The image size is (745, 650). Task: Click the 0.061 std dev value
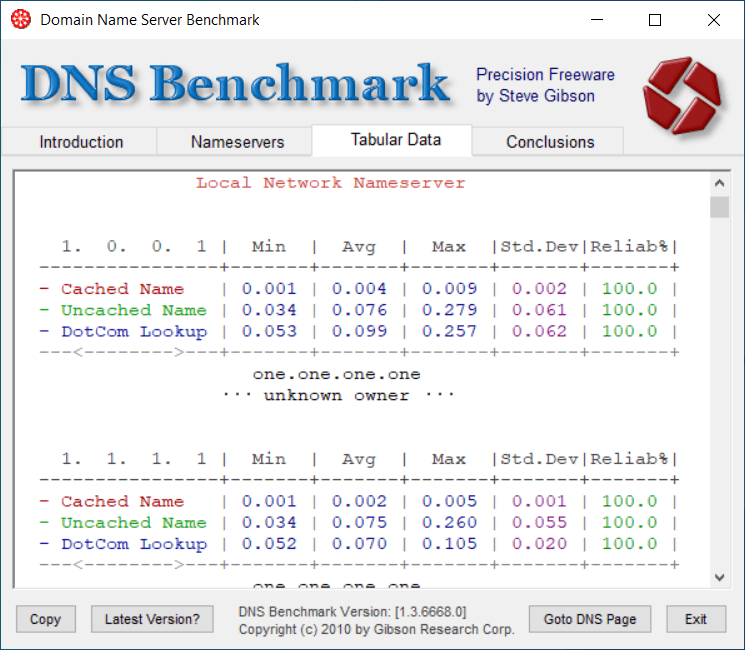539,310
